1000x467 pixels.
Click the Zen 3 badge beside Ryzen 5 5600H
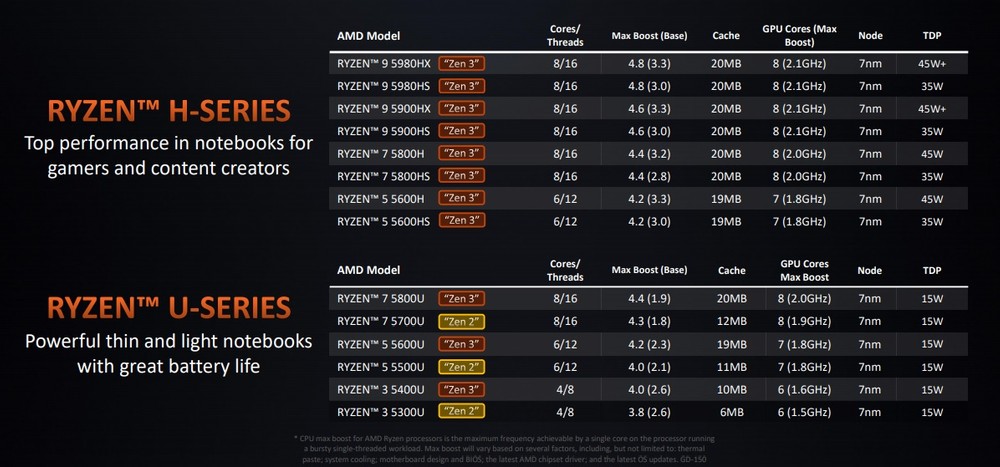pyautogui.click(x=462, y=197)
